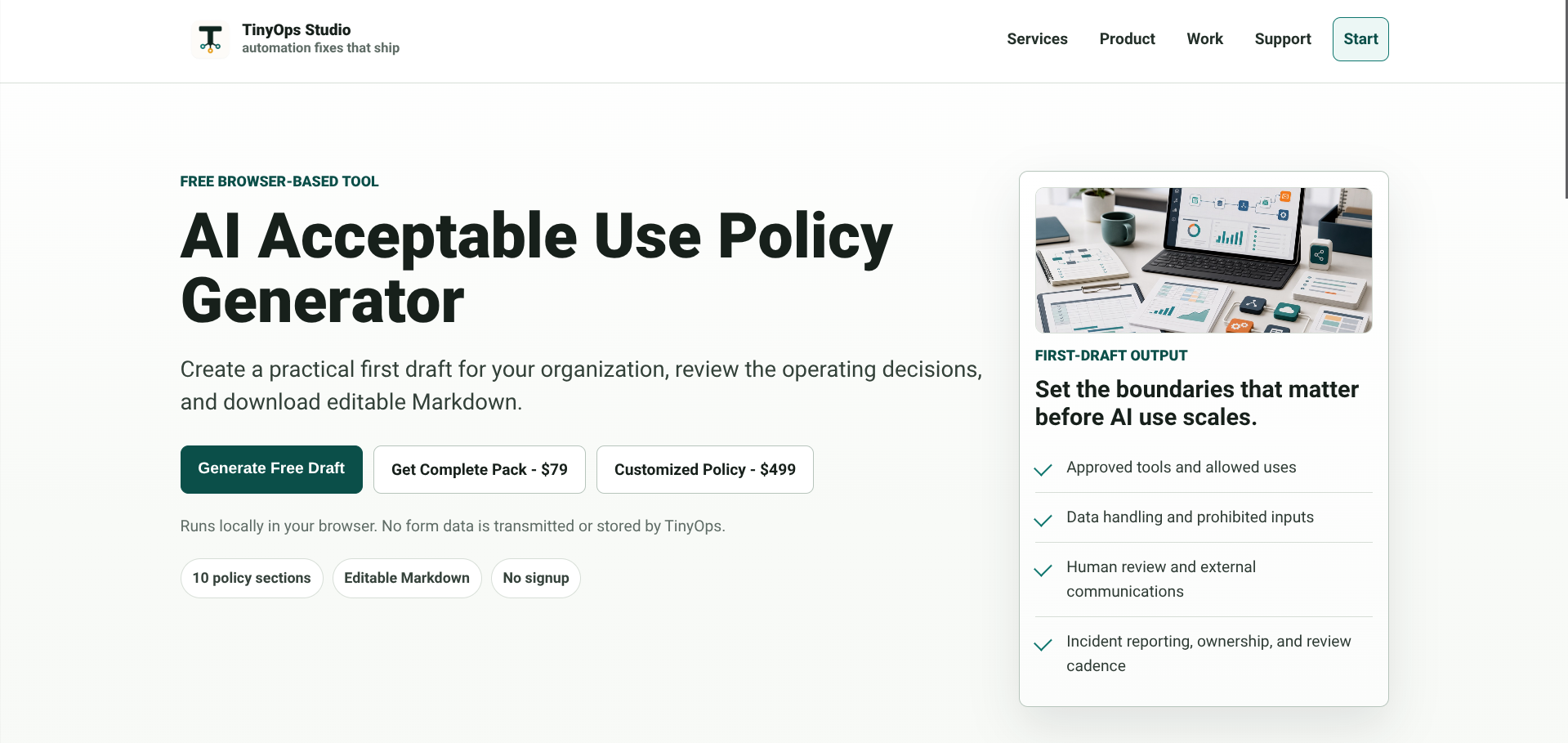Click 'Data handling and prohibited inputs' text

[1191, 517]
